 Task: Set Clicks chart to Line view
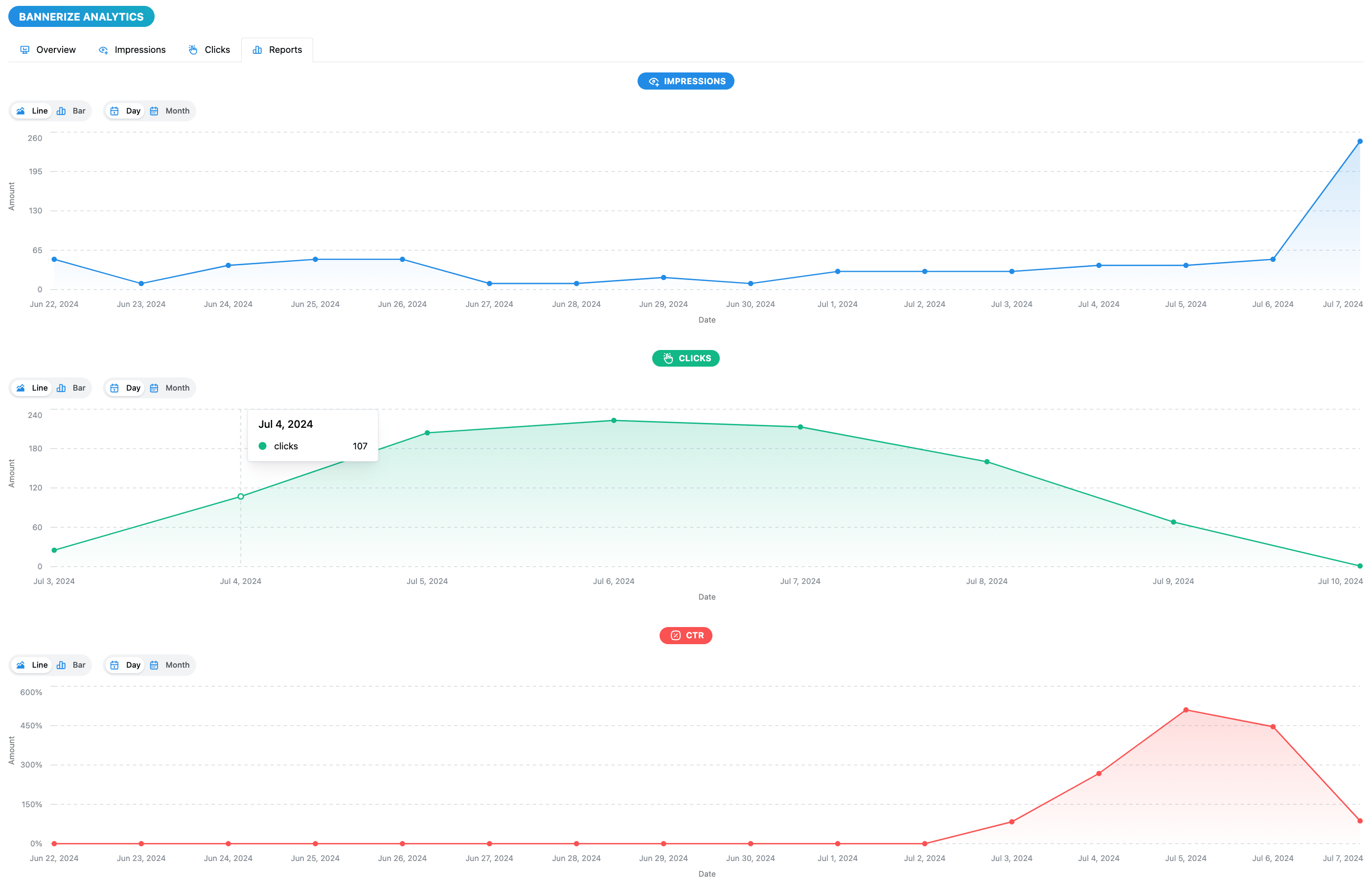click(32, 388)
